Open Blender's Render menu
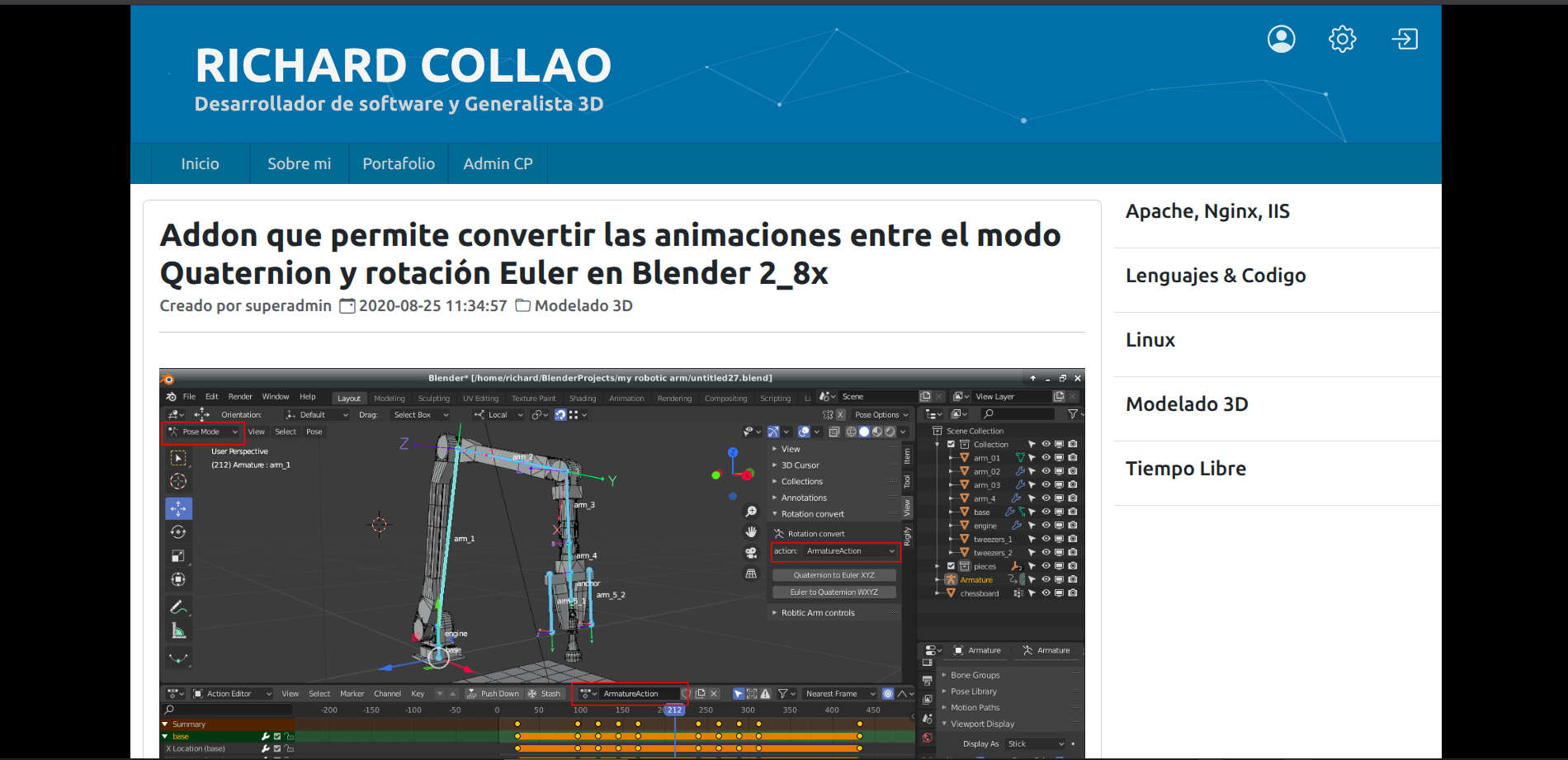Screen dimensions: 1568x760 pyautogui.click(x=240, y=397)
